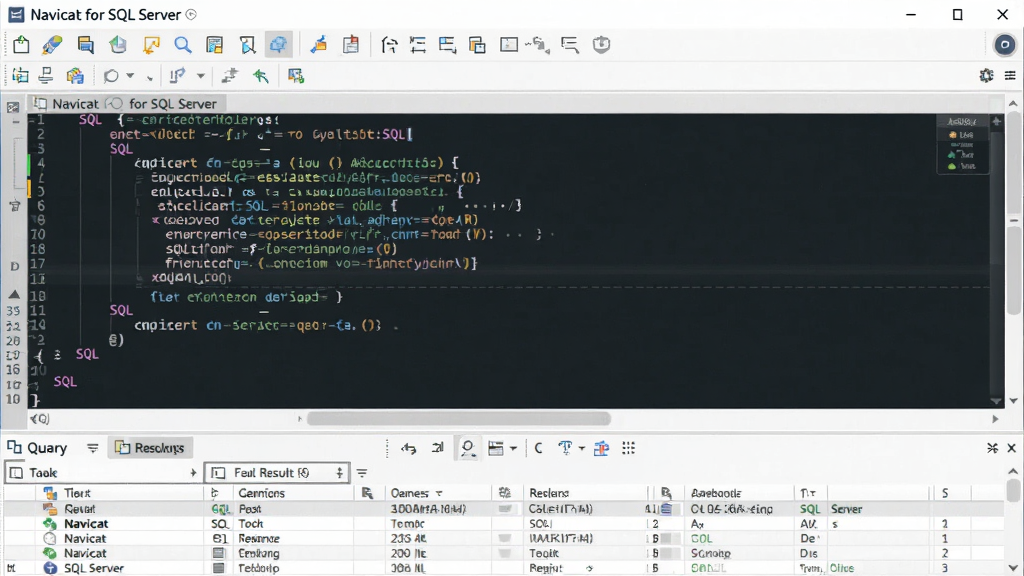Click the Tlent column header

coord(77,493)
